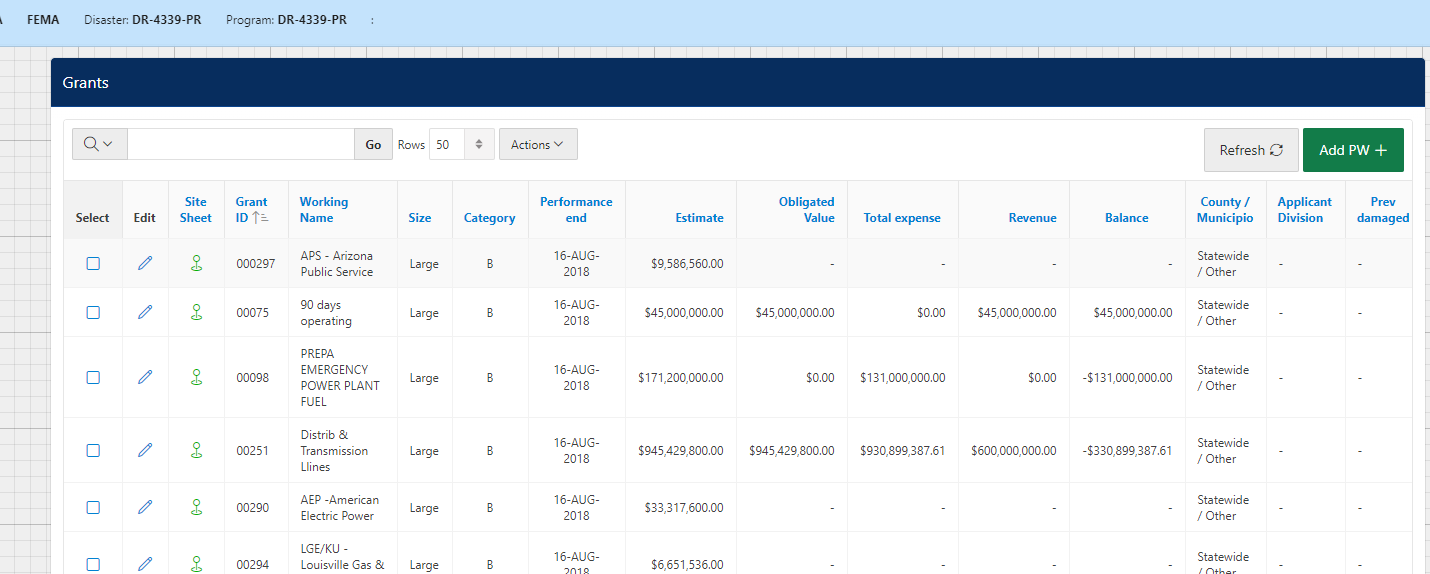Sort by Obligated Value column header
The width and height of the screenshot is (1430, 574).
tap(806, 209)
